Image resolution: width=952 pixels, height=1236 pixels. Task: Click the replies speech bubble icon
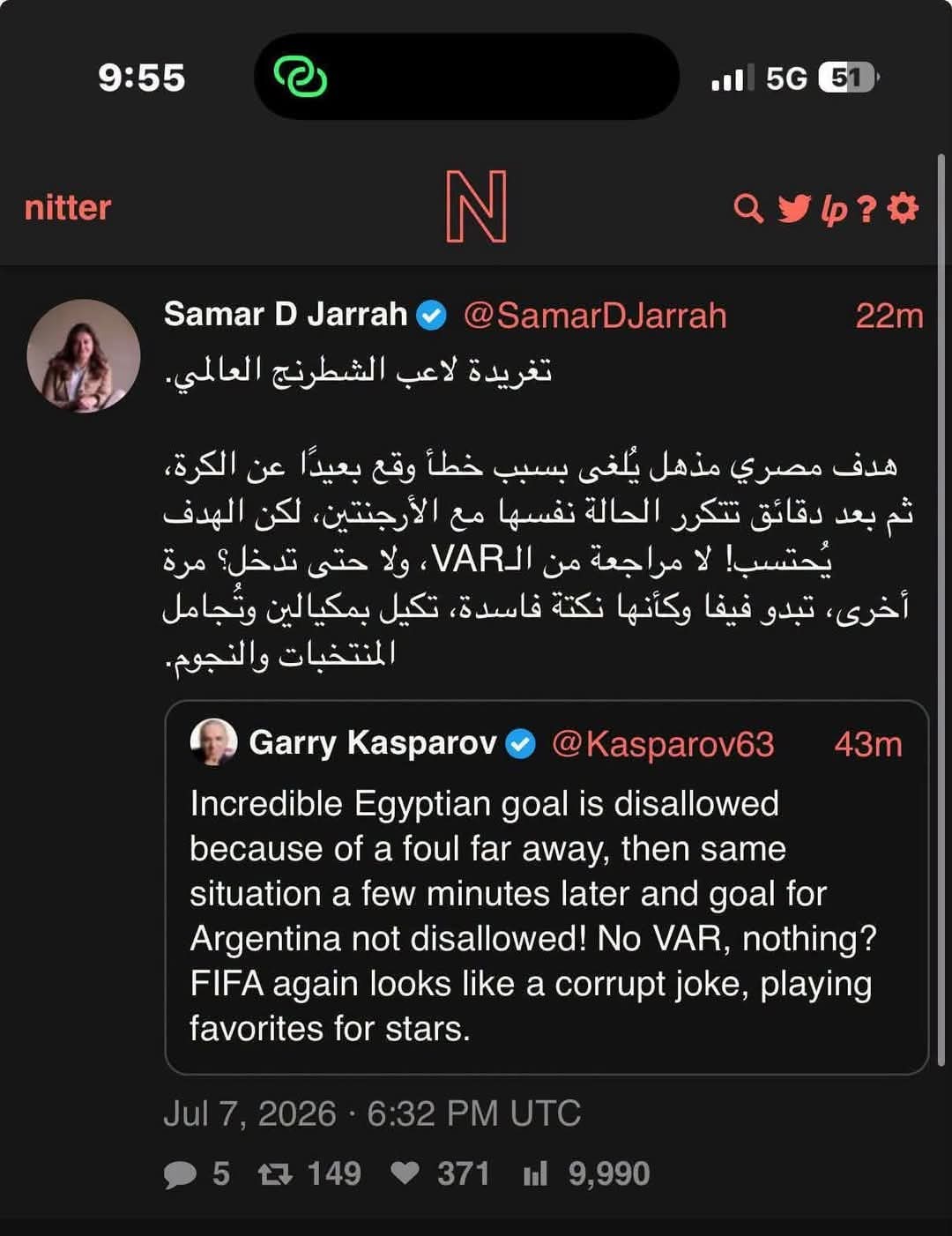[181, 1174]
